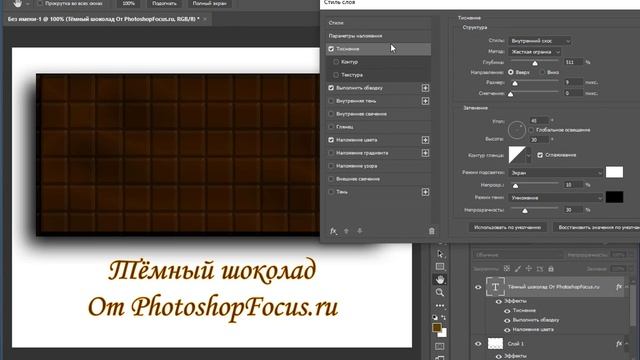Click the Hand tool preset icon in options bar
The width and height of the screenshot is (640, 360).
pyautogui.click(x=17, y=4)
